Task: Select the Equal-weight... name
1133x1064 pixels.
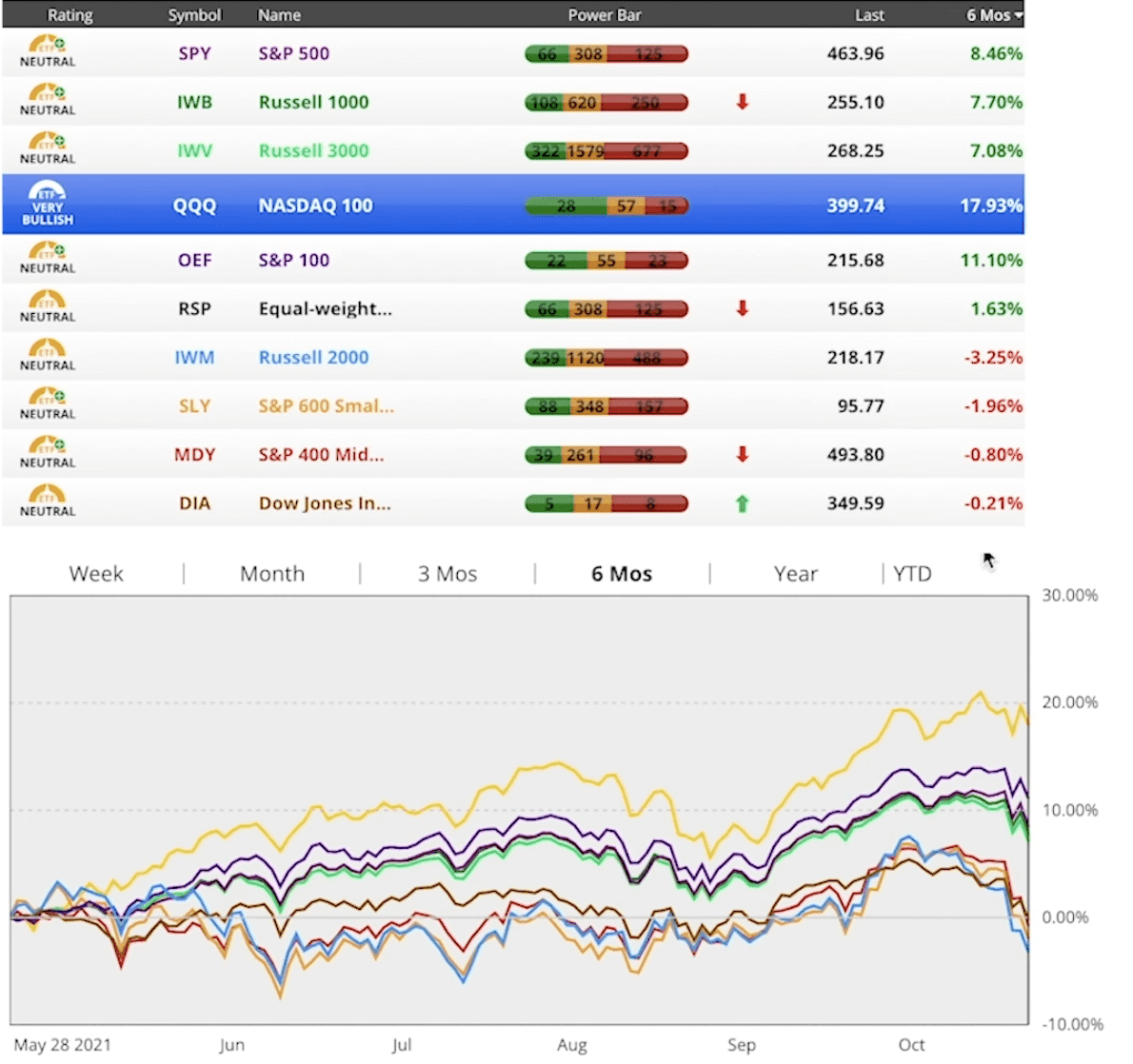Action: 326,308
